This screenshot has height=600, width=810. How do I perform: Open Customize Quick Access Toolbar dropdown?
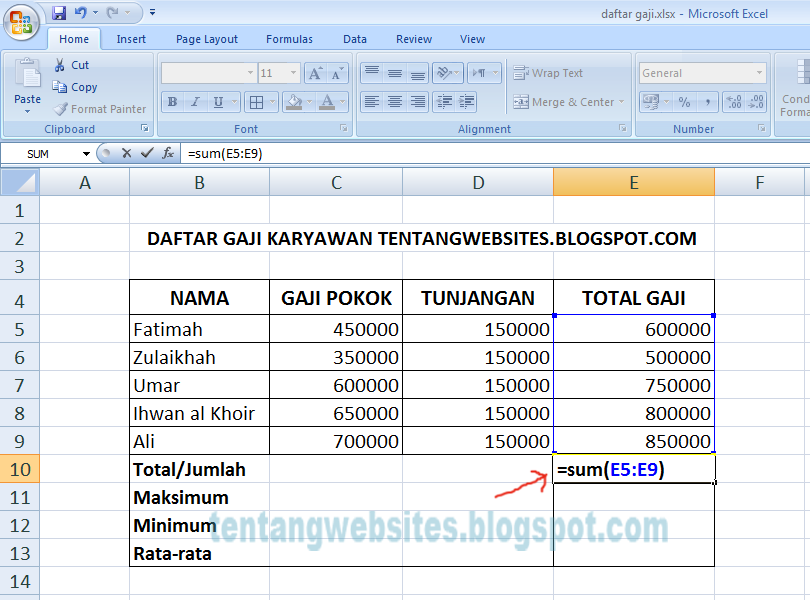click(152, 12)
